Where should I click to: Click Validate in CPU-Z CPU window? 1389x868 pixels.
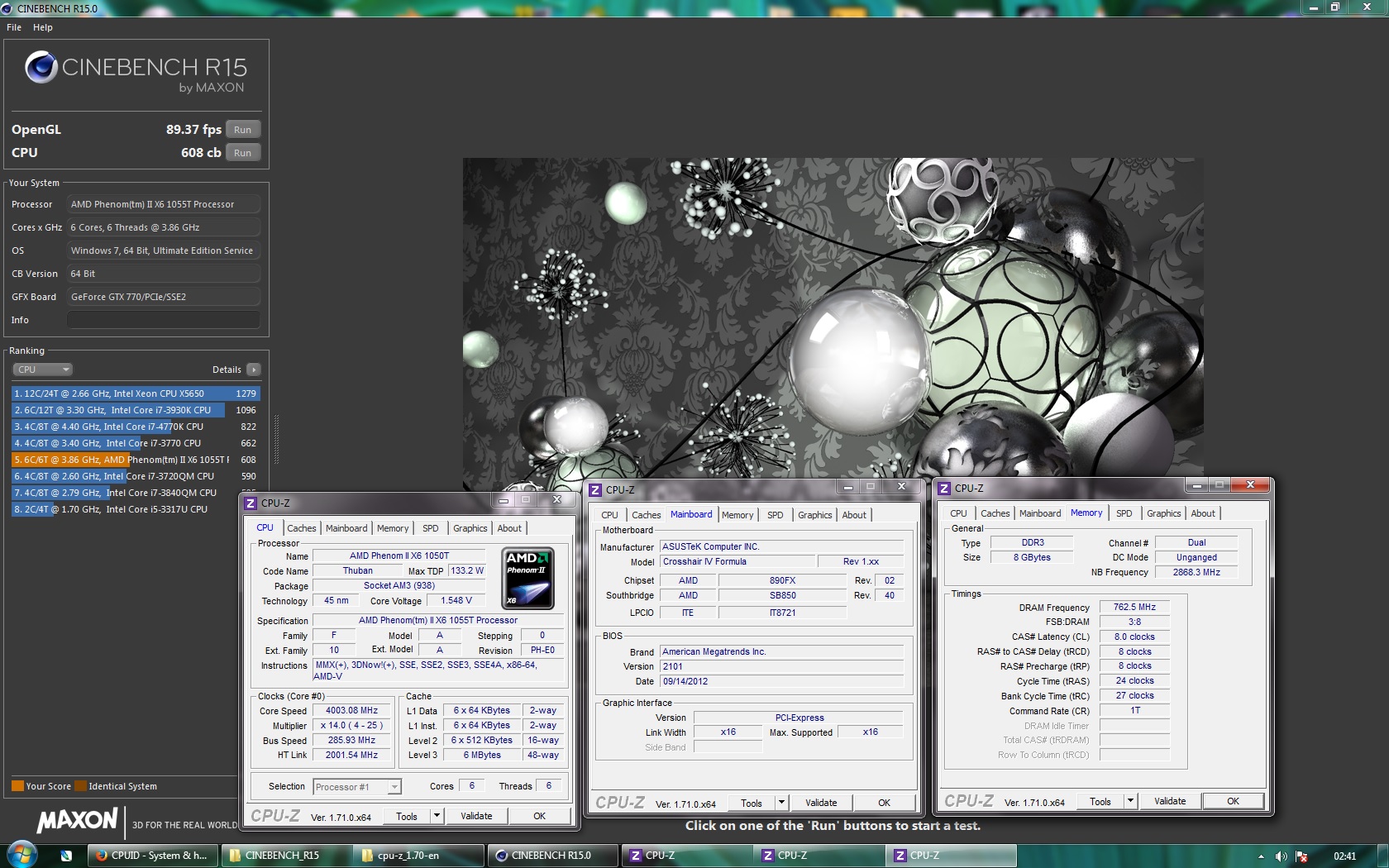pos(476,816)
